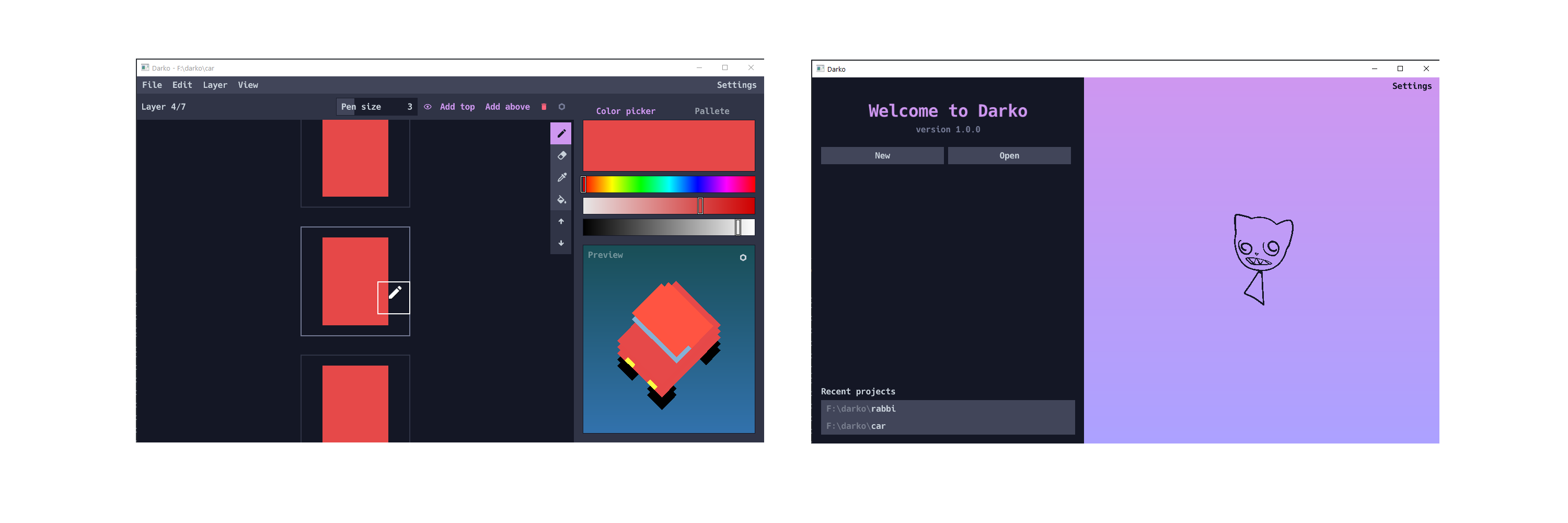Open recent project F:\darko\car
Viewport: 1568px width, 523px height.
947,426
